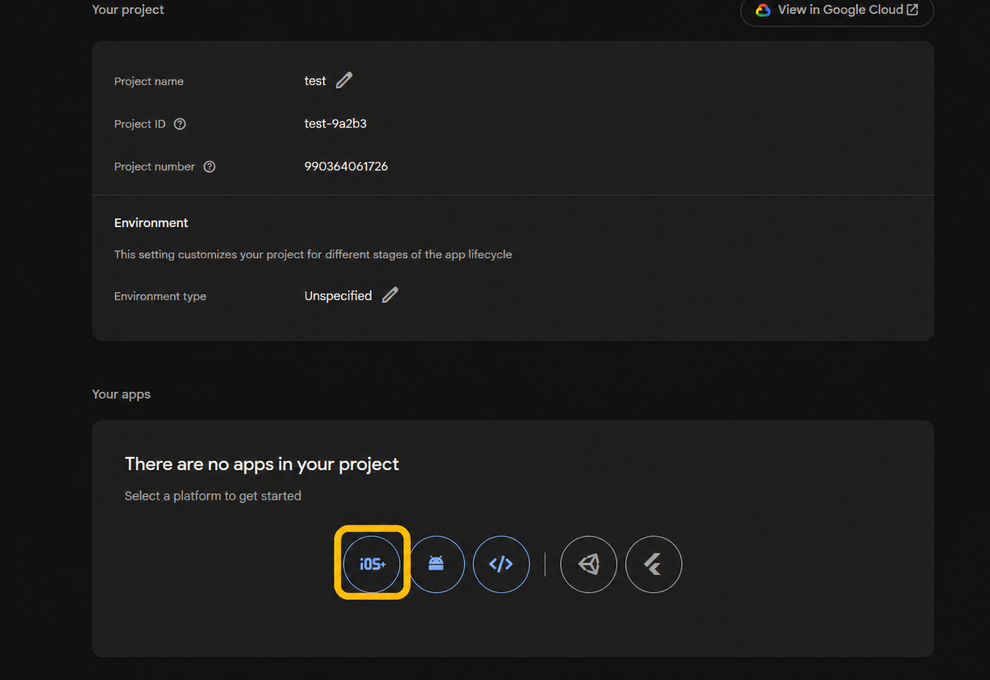This screenshot has width=990, height=680.
Task: Edit the Environment type with pencil icon
Action: pos(390,295)
